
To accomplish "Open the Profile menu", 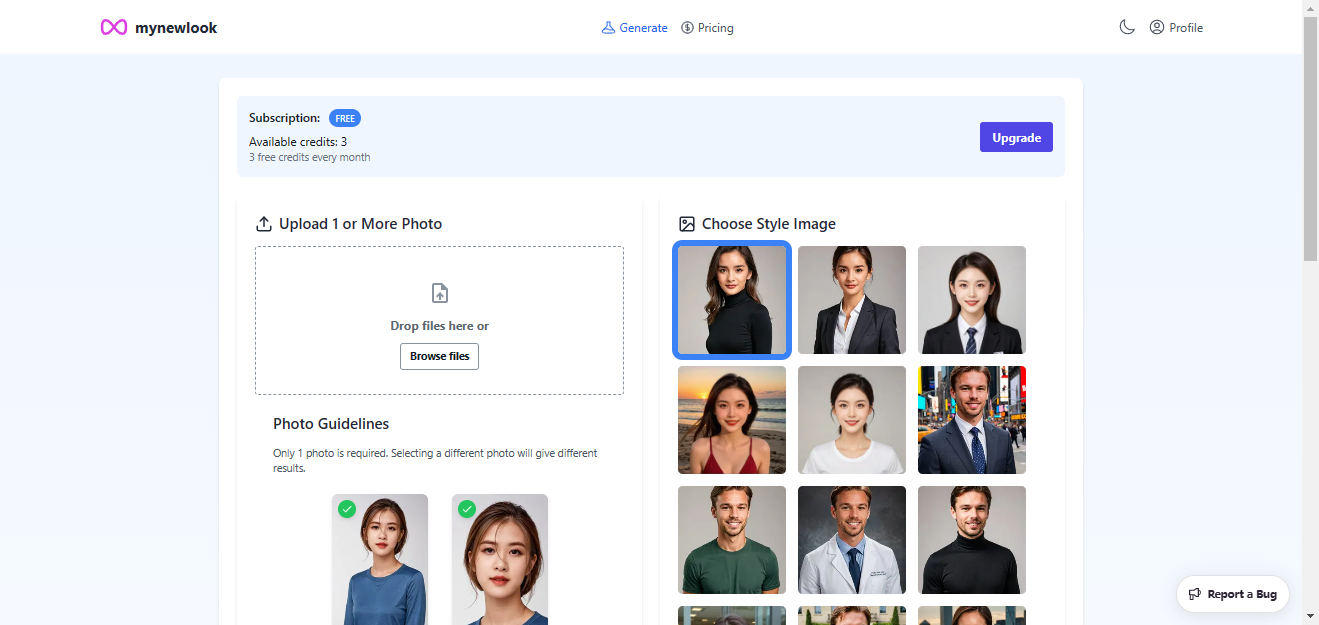I will 1176,28.
